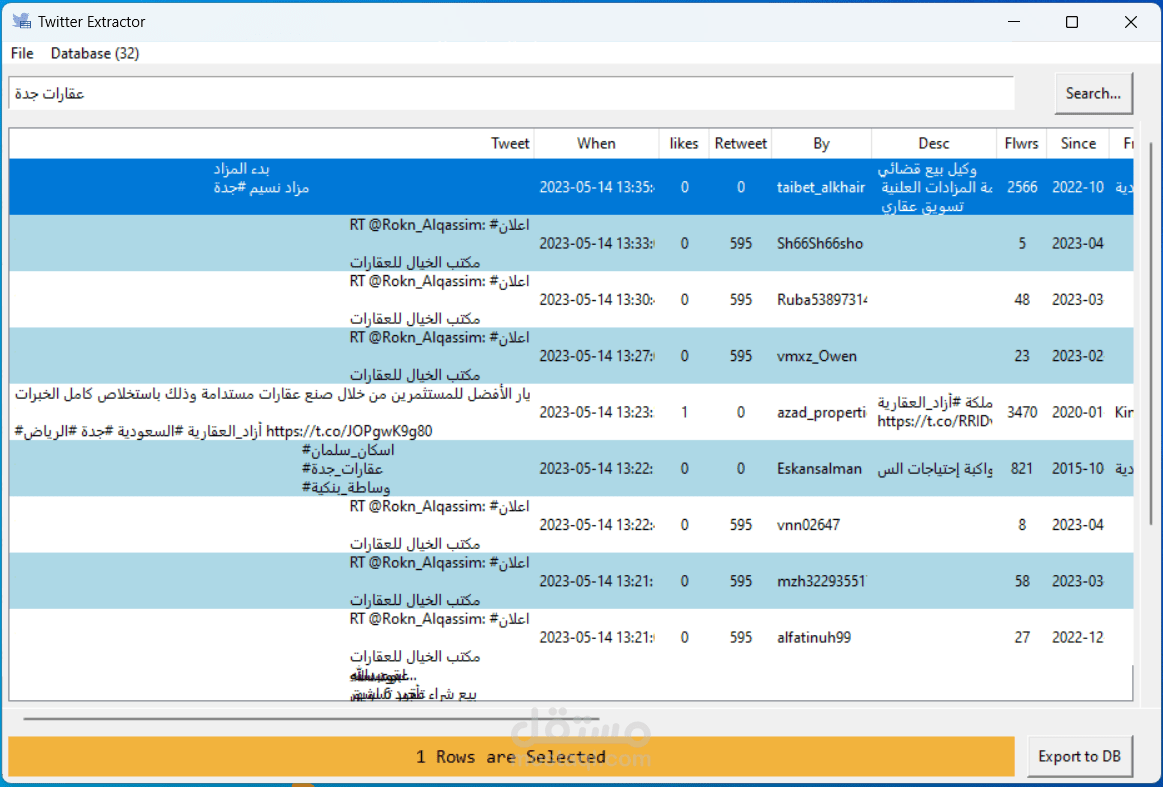1163x787 pixels.
Task: Click followers value 2566
Action: click(x=1022, y=188)
